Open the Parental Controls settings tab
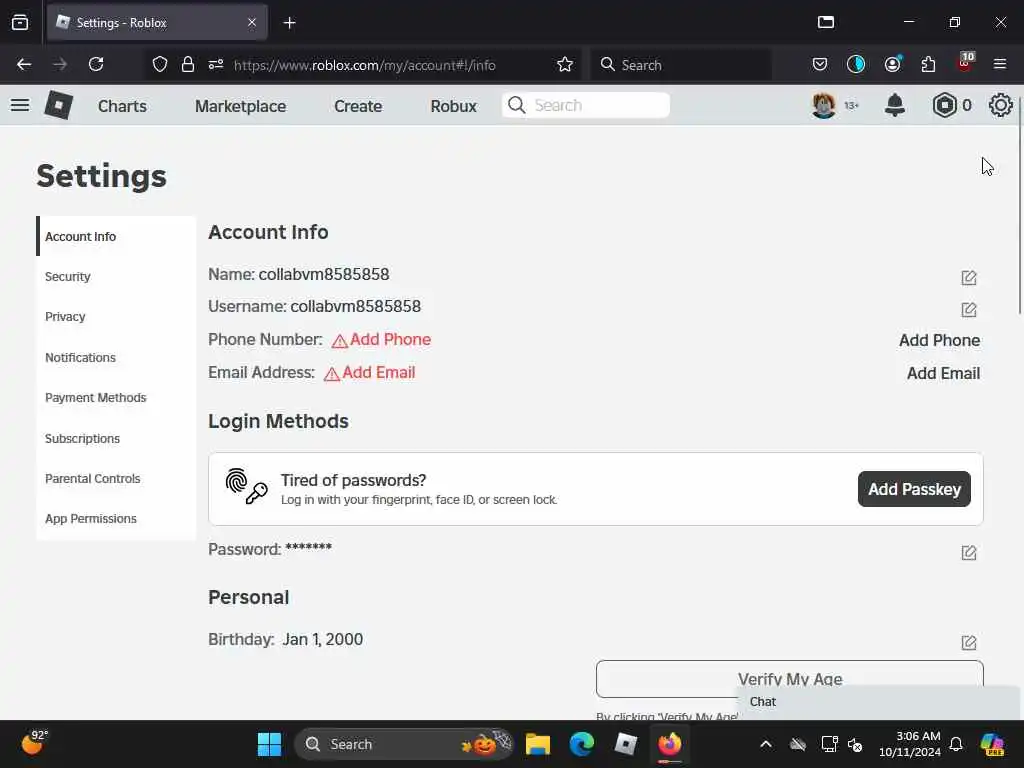 tap(116, 479)
